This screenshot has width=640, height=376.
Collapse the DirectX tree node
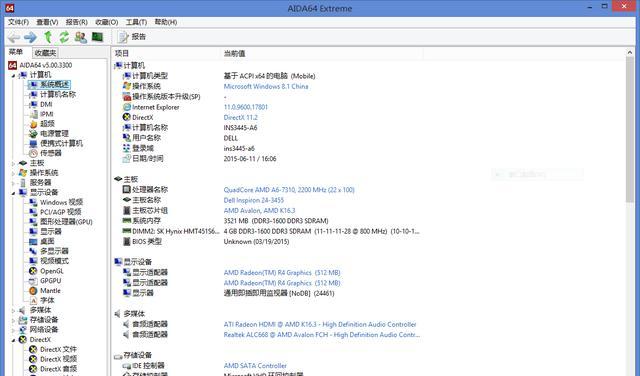tap(13, 340)
